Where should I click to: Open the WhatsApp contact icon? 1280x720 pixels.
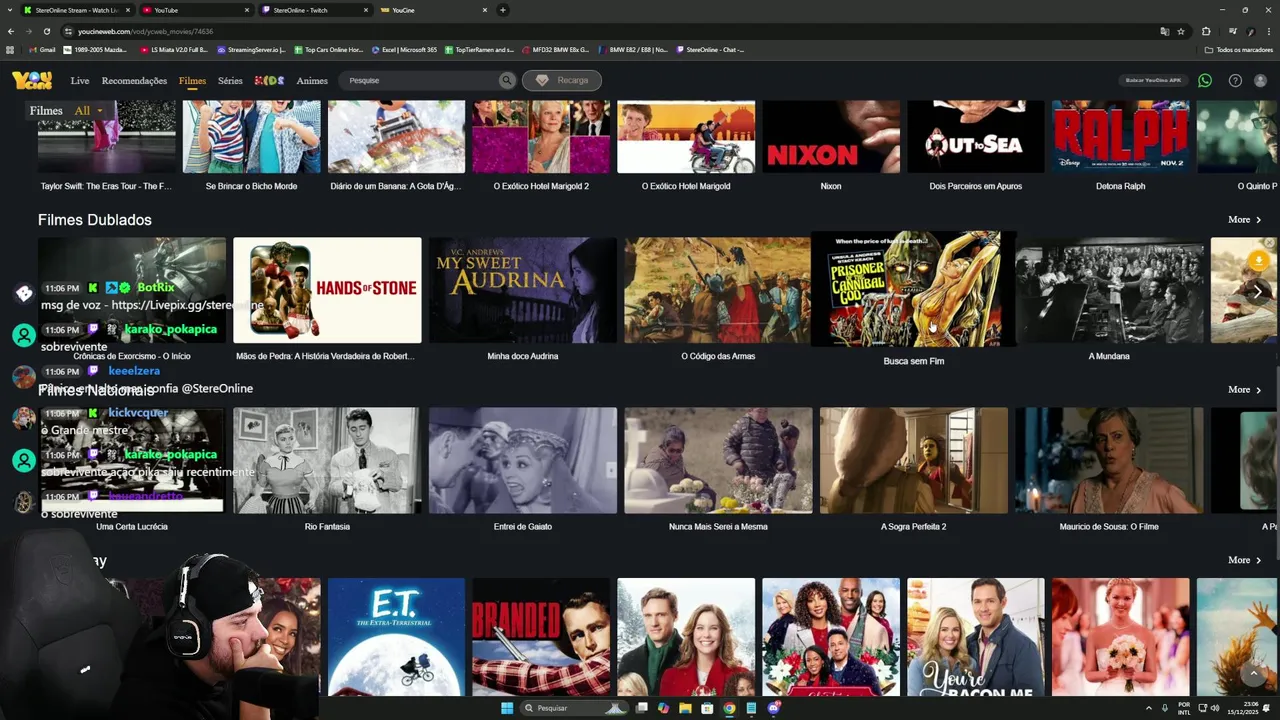pos(1205,80)
